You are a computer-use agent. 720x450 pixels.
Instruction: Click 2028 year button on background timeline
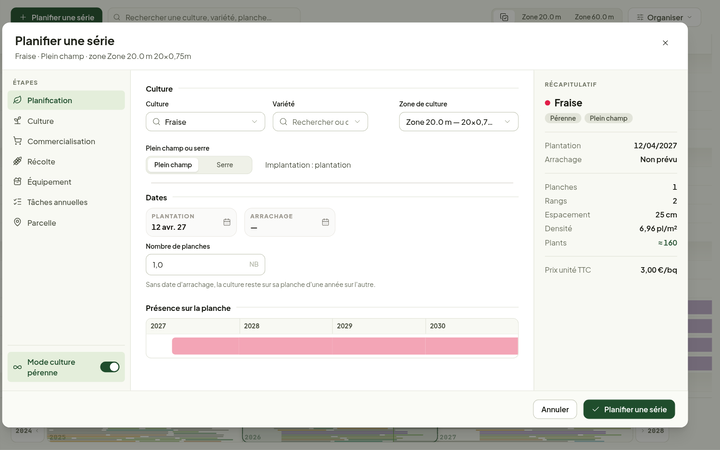[x=652, y=431]
